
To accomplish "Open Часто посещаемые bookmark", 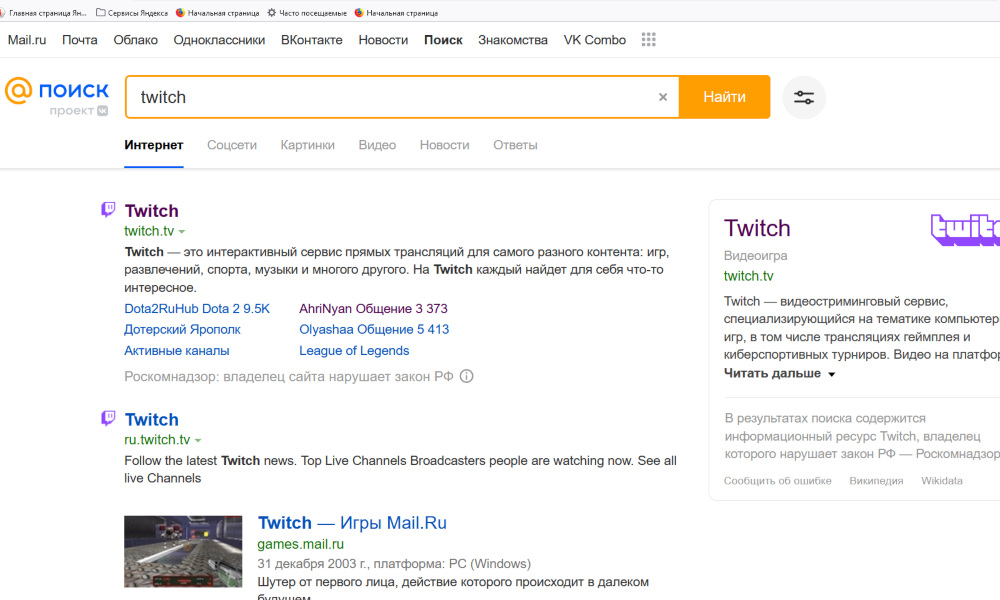I will pyautogui.click(x=307, y=12).
